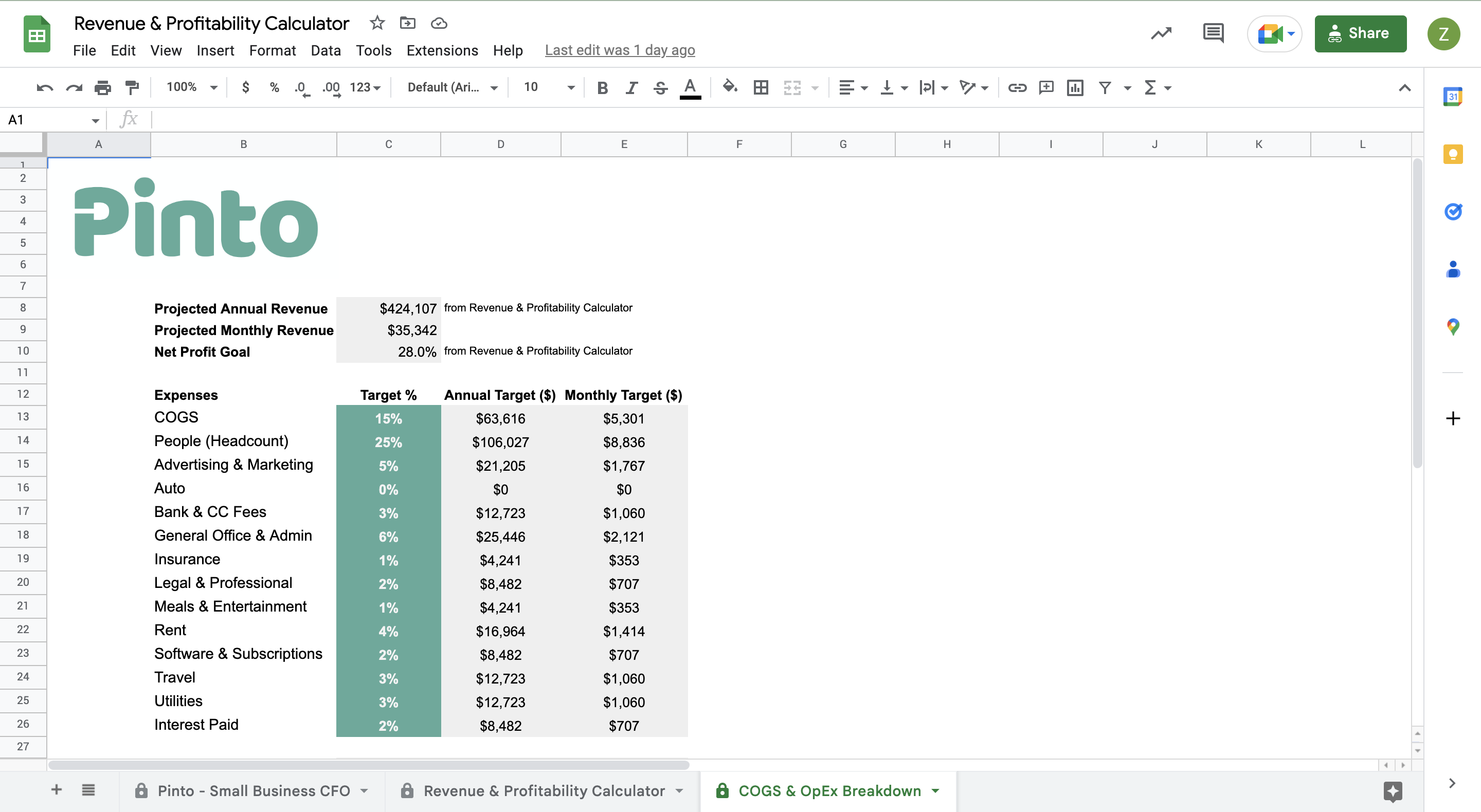Apply italic formatting

click(630, 87)
